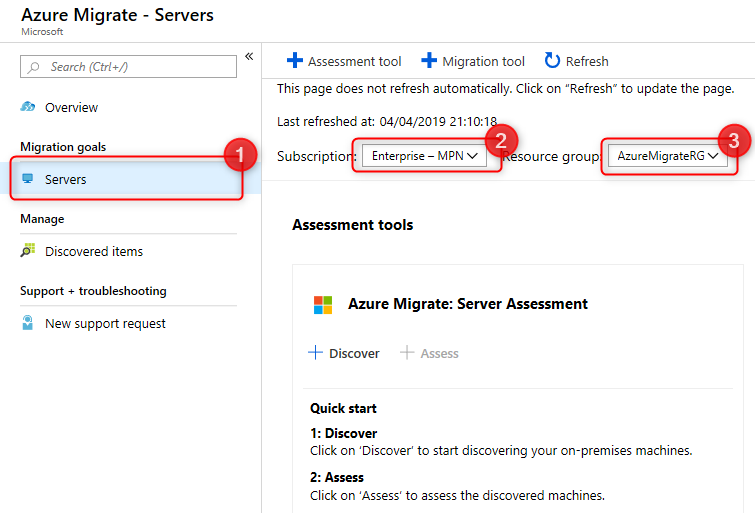
Task: Click the Last refreshed at timestamp
Action: click(387, 121)
